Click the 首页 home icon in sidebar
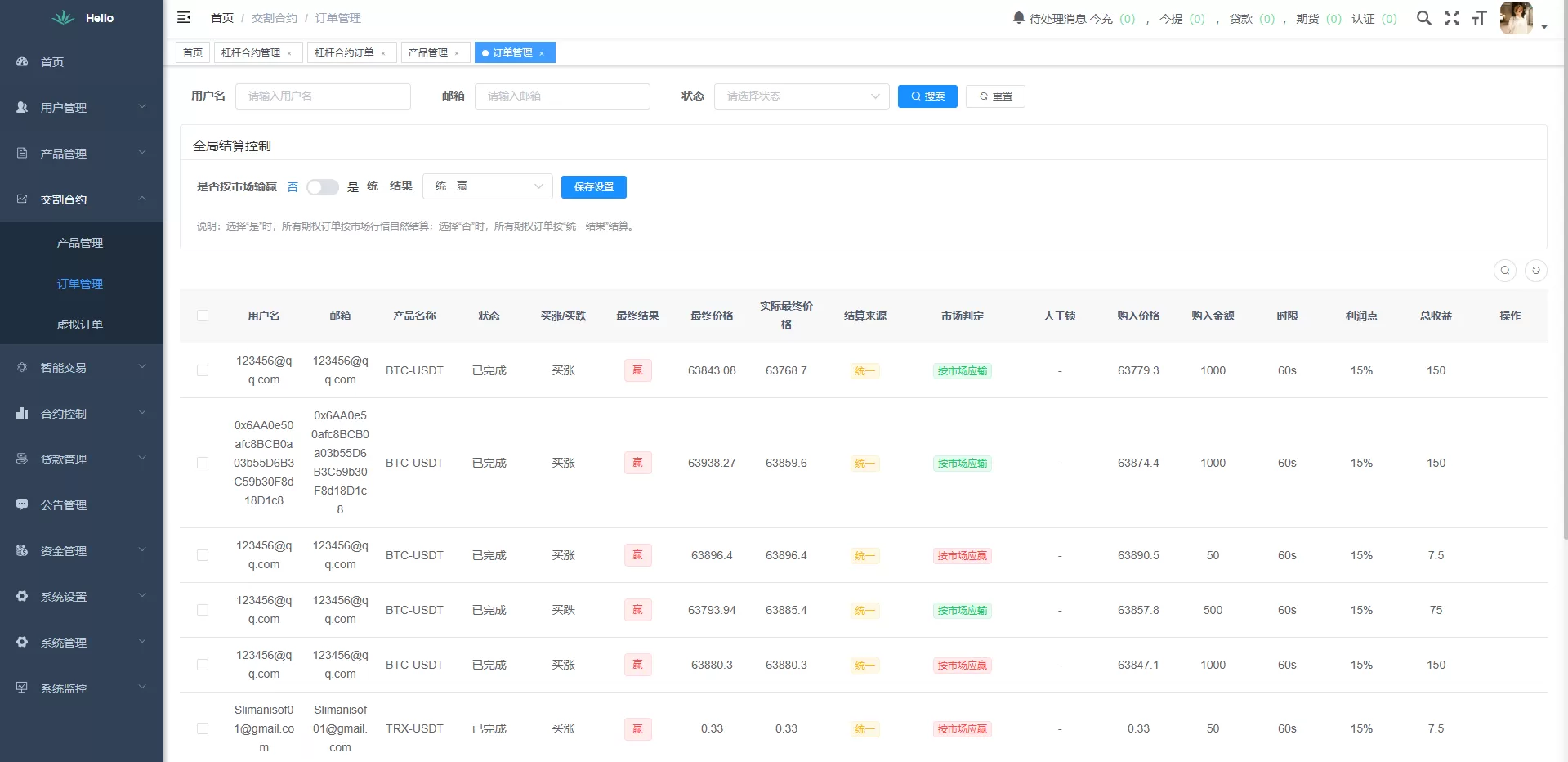The image size is (1568, 762). click(22, 61)
